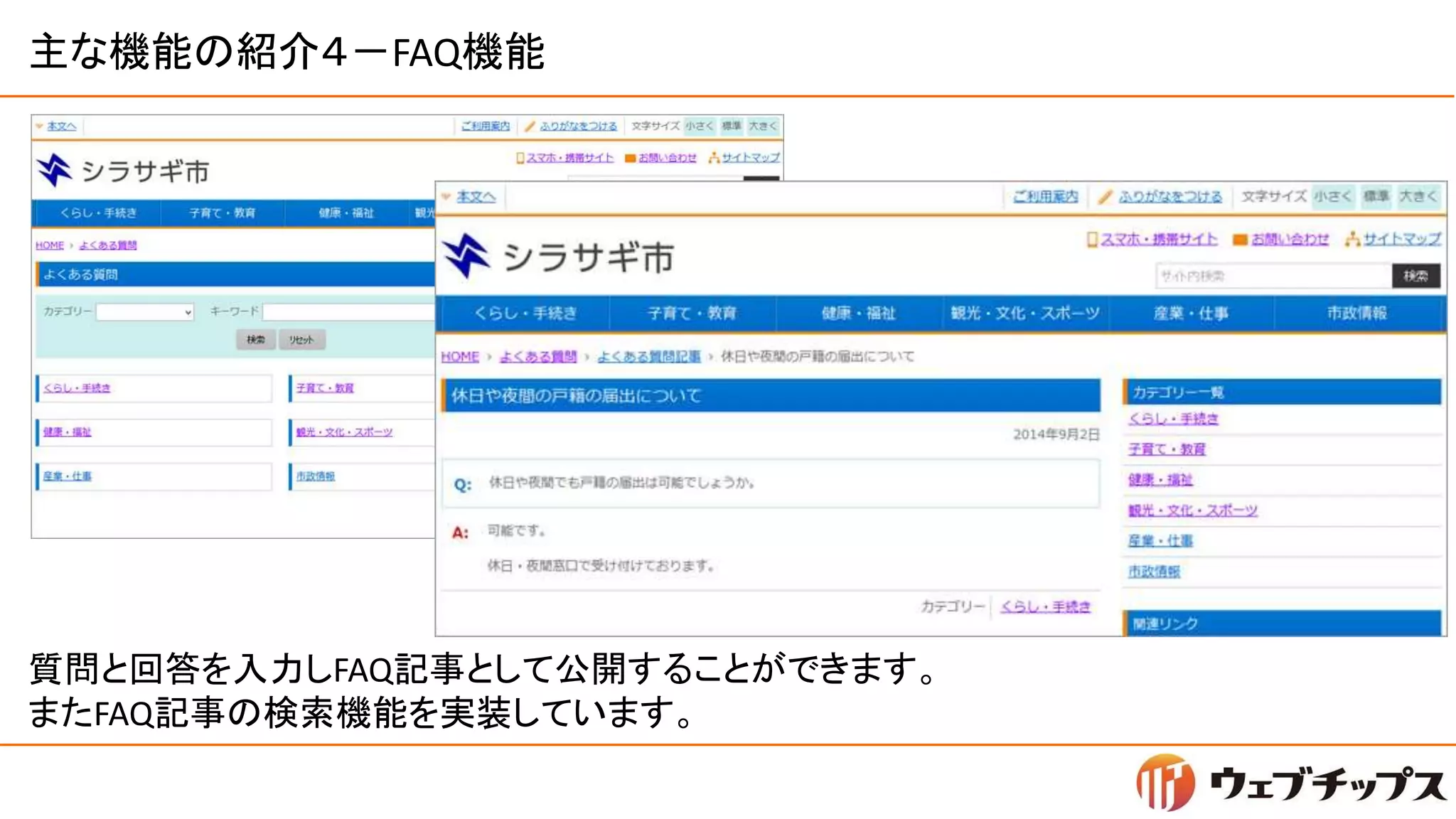Click 本文へ link in back window
The width and height of the screenshot is (1456, 819).
(x=62, y=126)
